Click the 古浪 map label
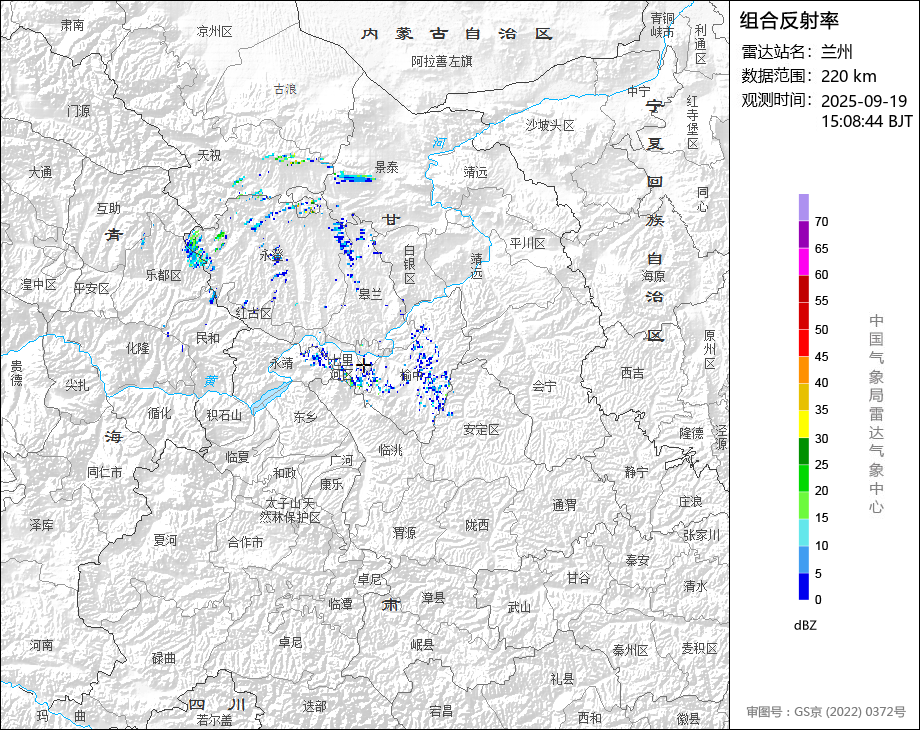 click(285, 89)
